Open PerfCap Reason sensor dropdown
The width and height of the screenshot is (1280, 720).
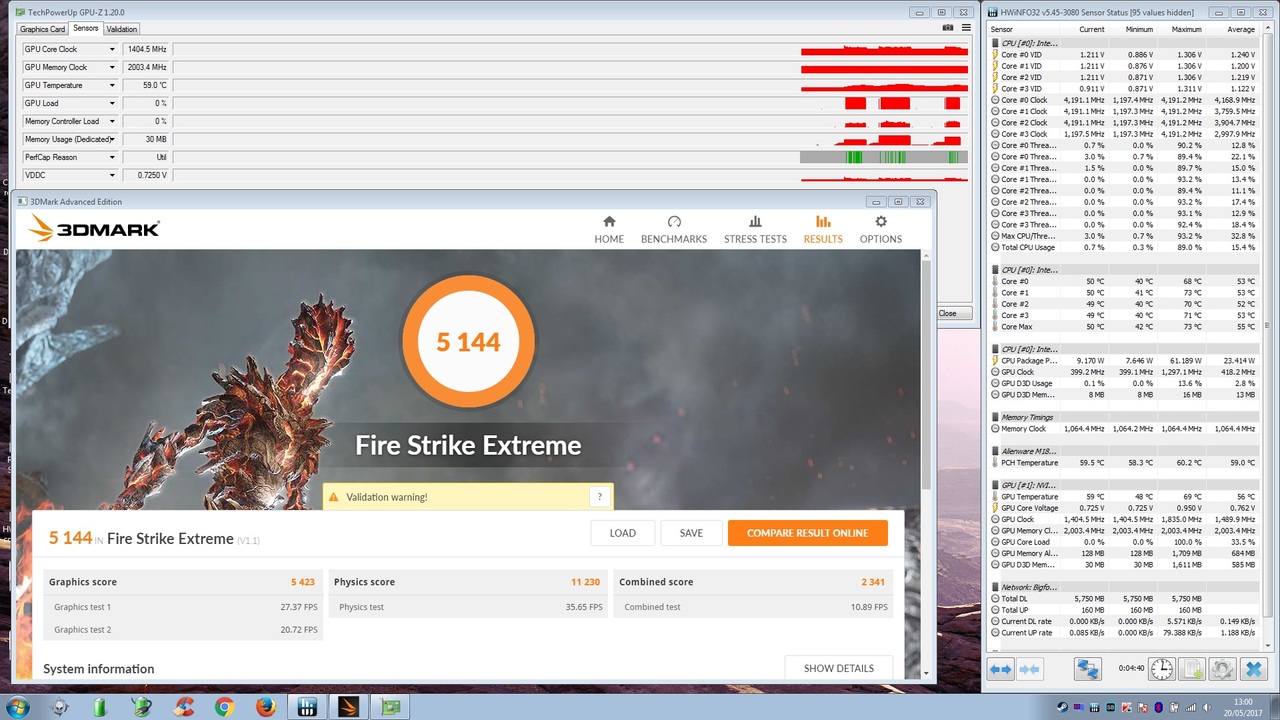112,157
